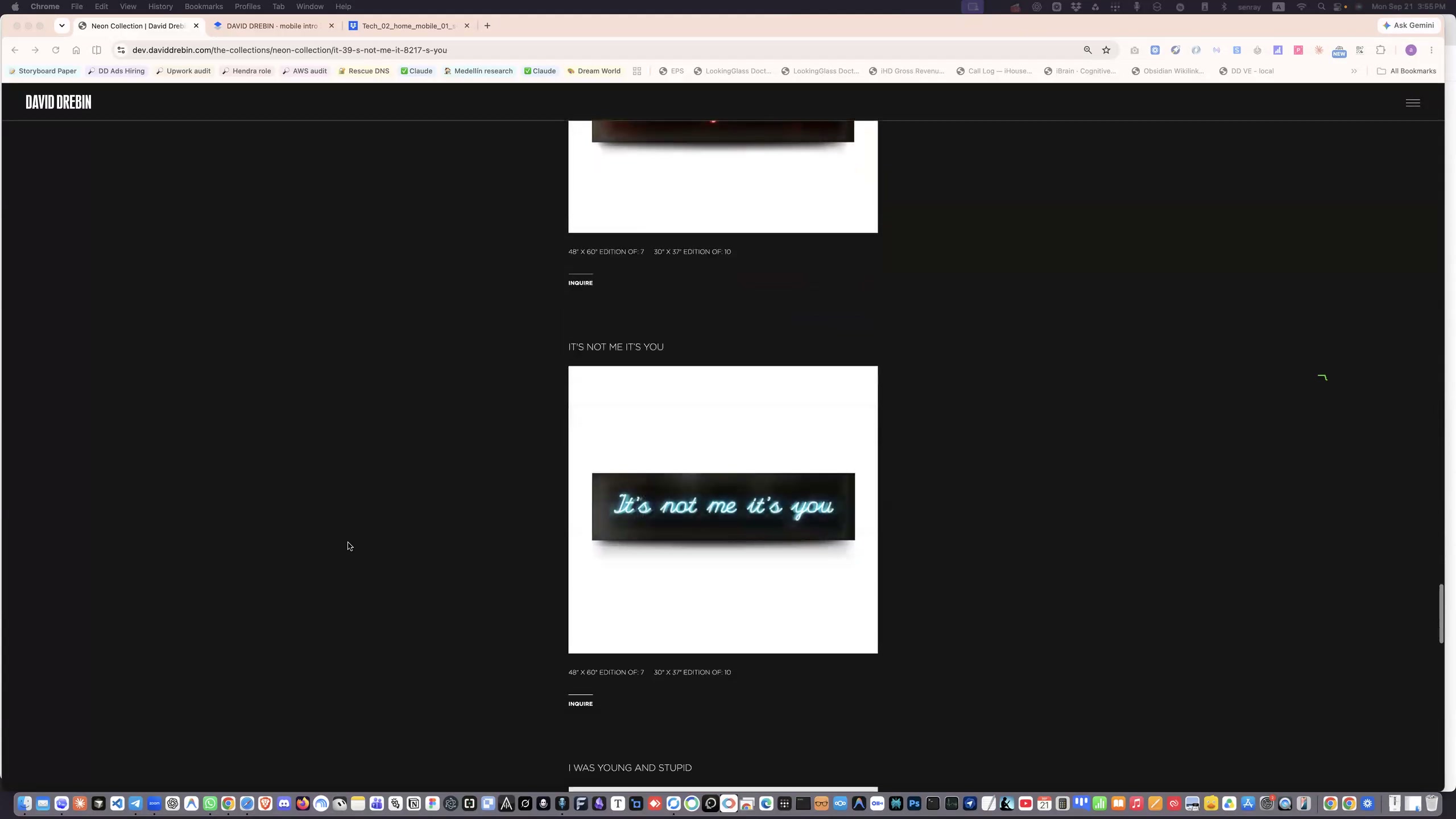The height and width of the screenshot is (819, 1456).
Task: Click the DAVID DREBIN logo
Action: 59,102
